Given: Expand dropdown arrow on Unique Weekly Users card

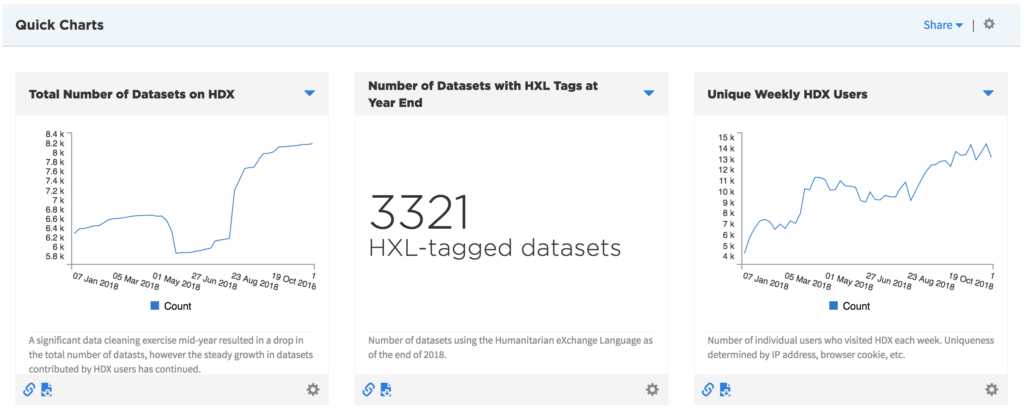Looking at the screenshot, I should click(x=988, y=93).
